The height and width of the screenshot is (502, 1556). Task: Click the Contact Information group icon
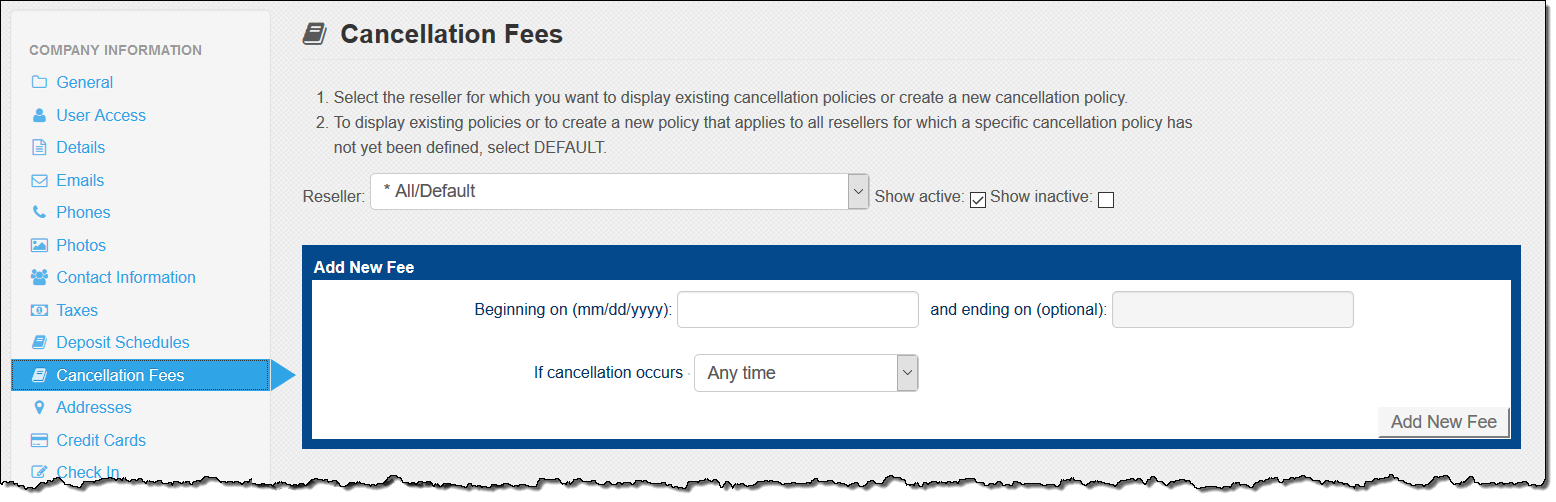coord(39,277)
